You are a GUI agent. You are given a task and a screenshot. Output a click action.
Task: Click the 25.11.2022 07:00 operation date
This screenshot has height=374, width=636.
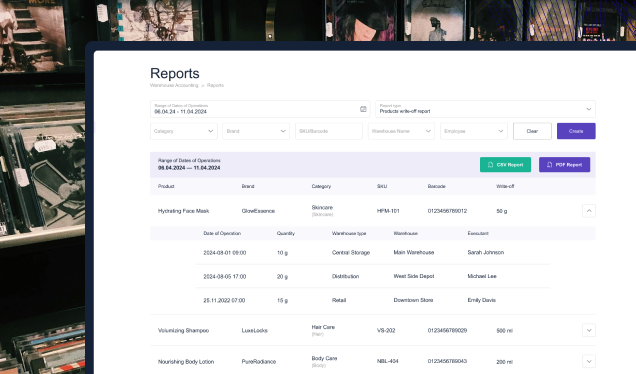pyautogui.click(x=224, y=301)
